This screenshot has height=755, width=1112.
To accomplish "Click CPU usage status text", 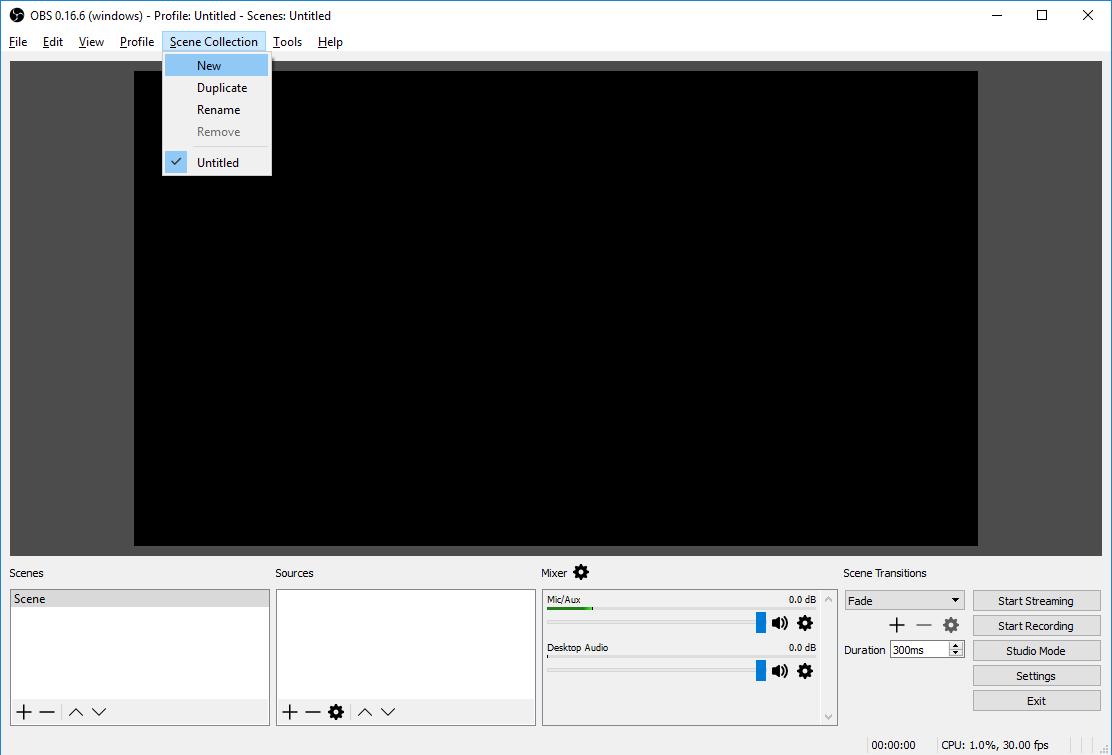I will 994,745.
